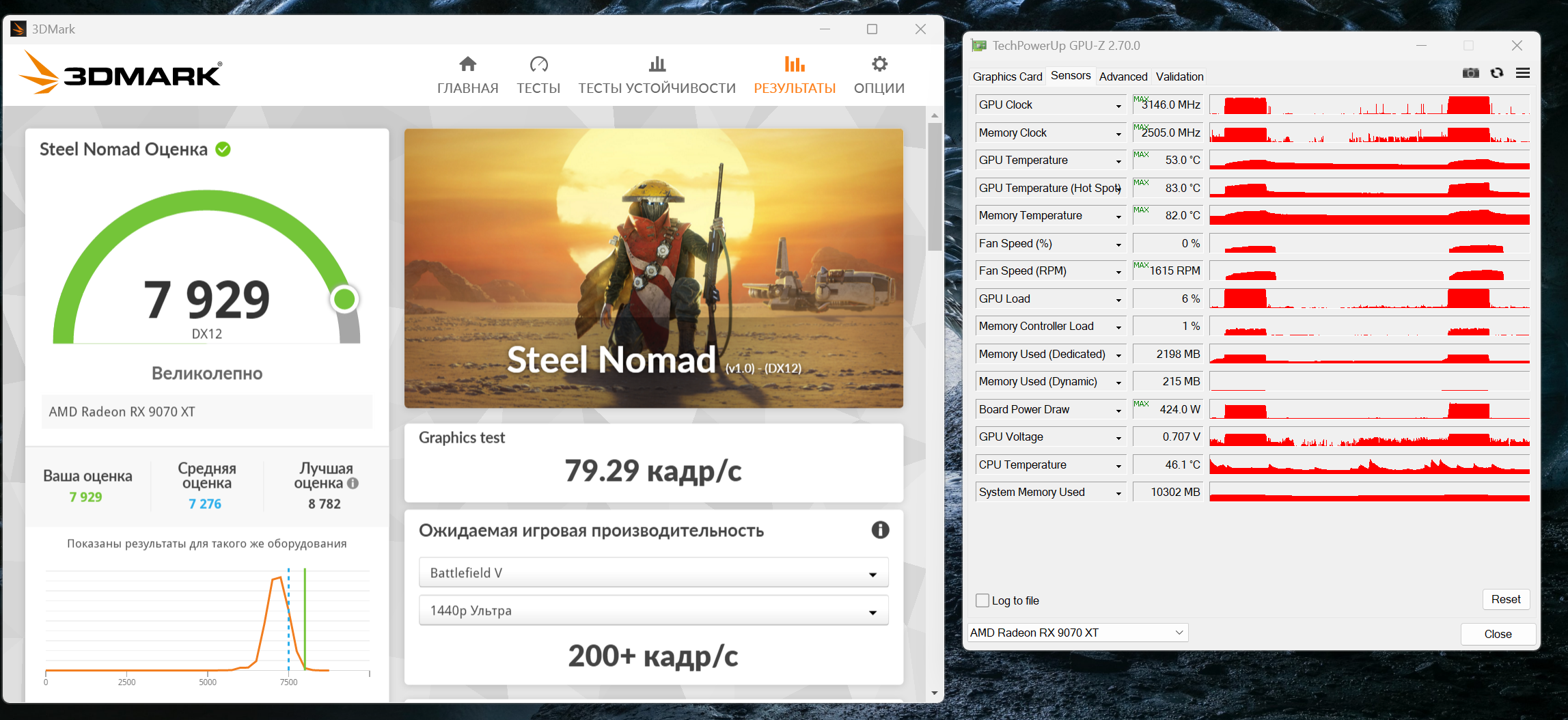The image size is (1568, 720).
Task: Switch to the Graphics Card tab in GPU-Z
Action: coord(1007,77)
